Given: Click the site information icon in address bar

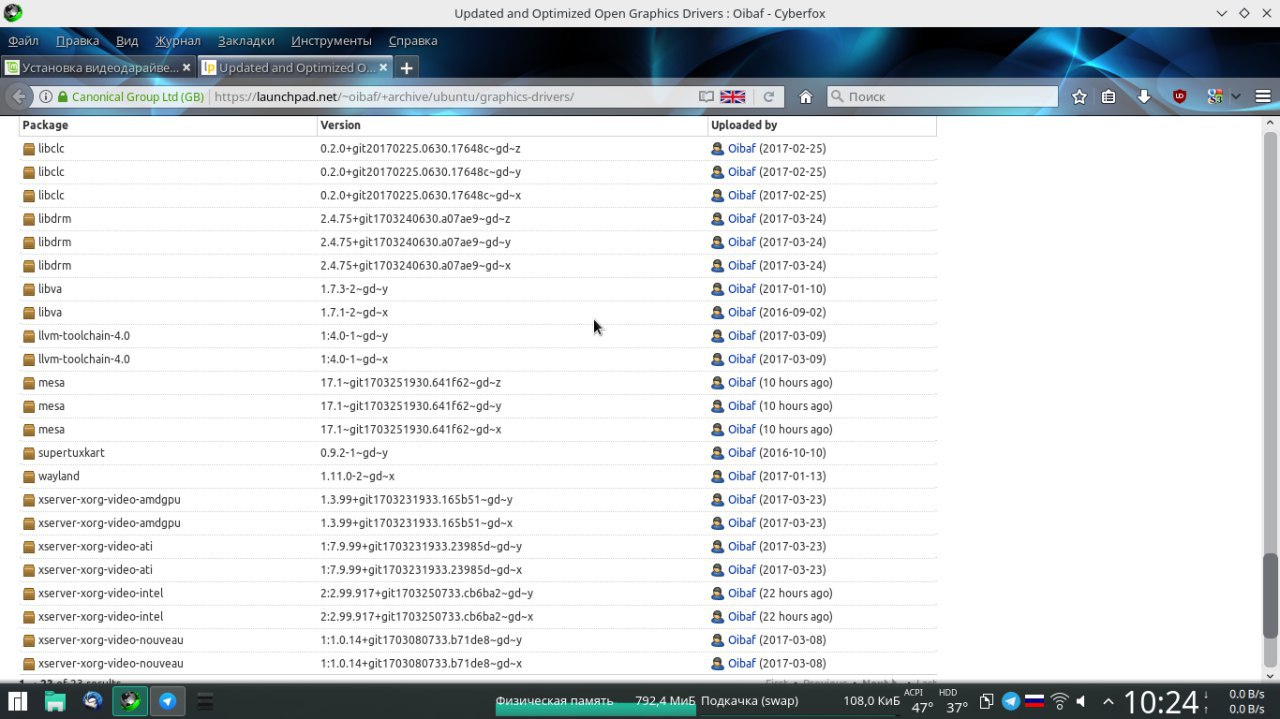Looking at the screenshot, I should [x=46, y=97].
